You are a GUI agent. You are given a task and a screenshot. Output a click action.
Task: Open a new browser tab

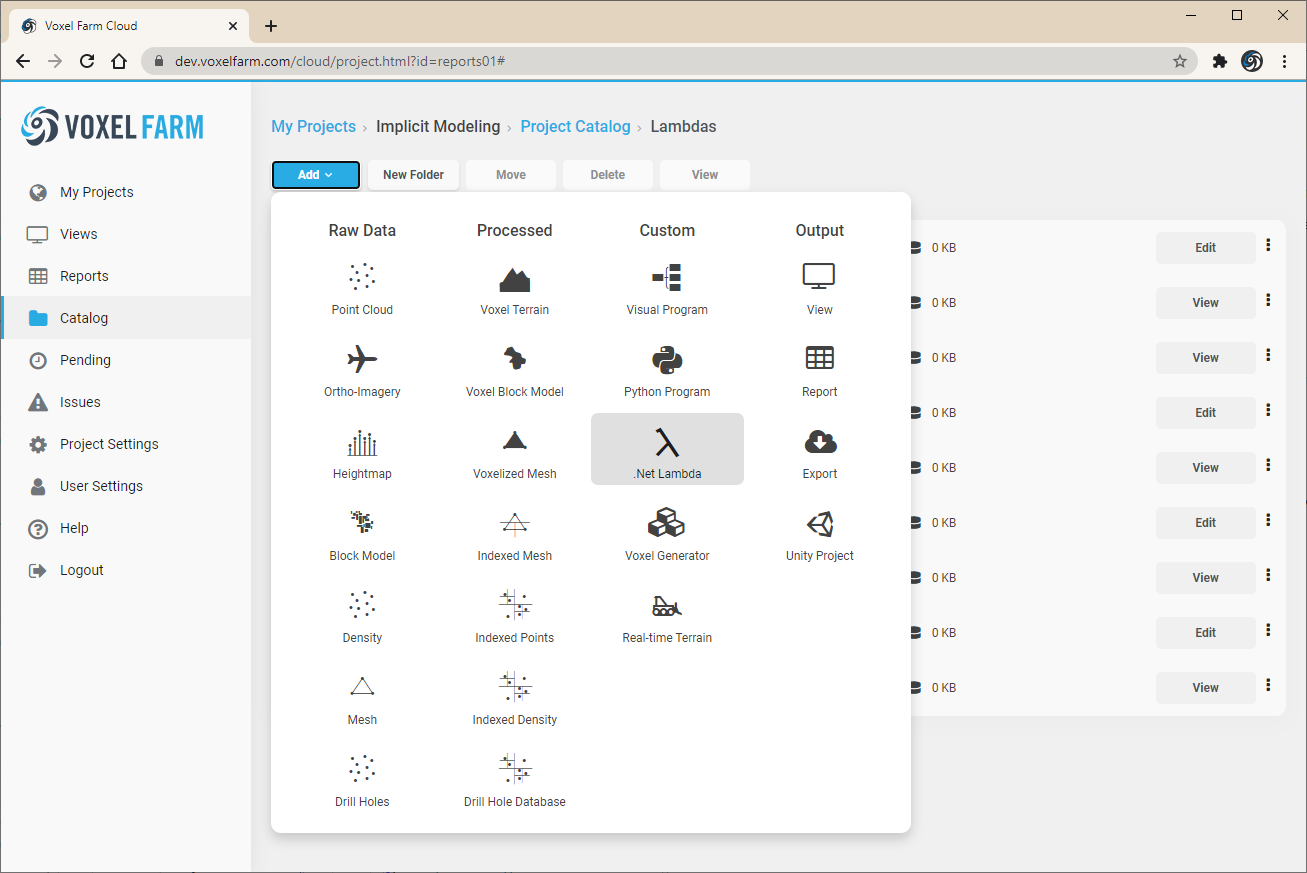click(271, 26)
